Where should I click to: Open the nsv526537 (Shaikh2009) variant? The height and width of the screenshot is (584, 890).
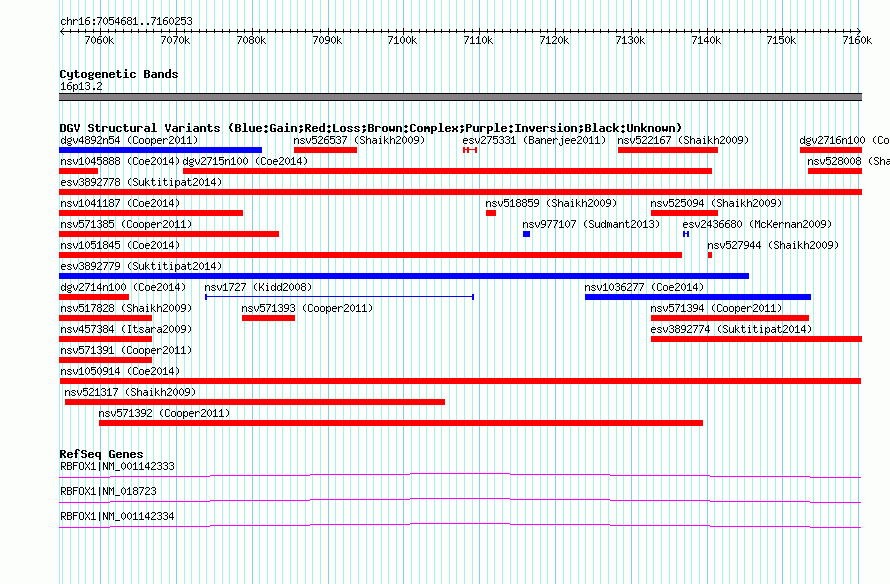[x=359, y=140]
